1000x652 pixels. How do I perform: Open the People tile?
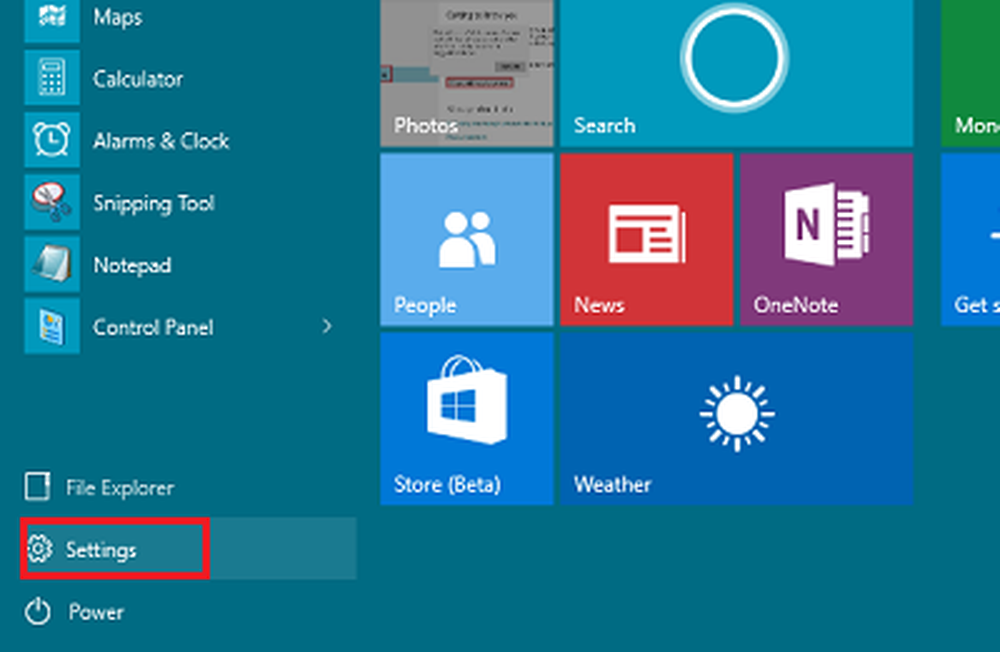(x=466, y=239)
